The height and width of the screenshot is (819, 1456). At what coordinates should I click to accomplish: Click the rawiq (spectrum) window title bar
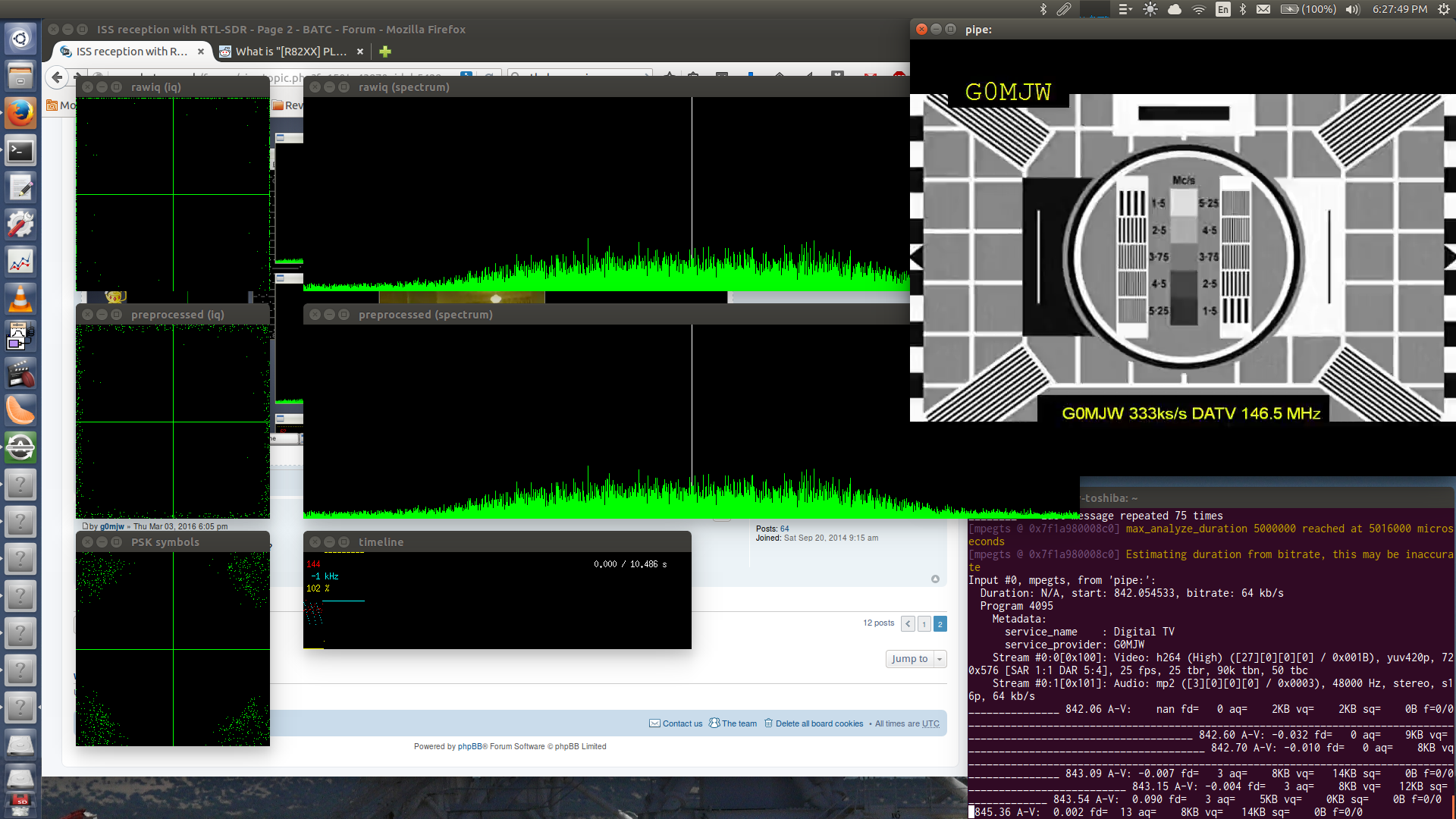[607, 87]
